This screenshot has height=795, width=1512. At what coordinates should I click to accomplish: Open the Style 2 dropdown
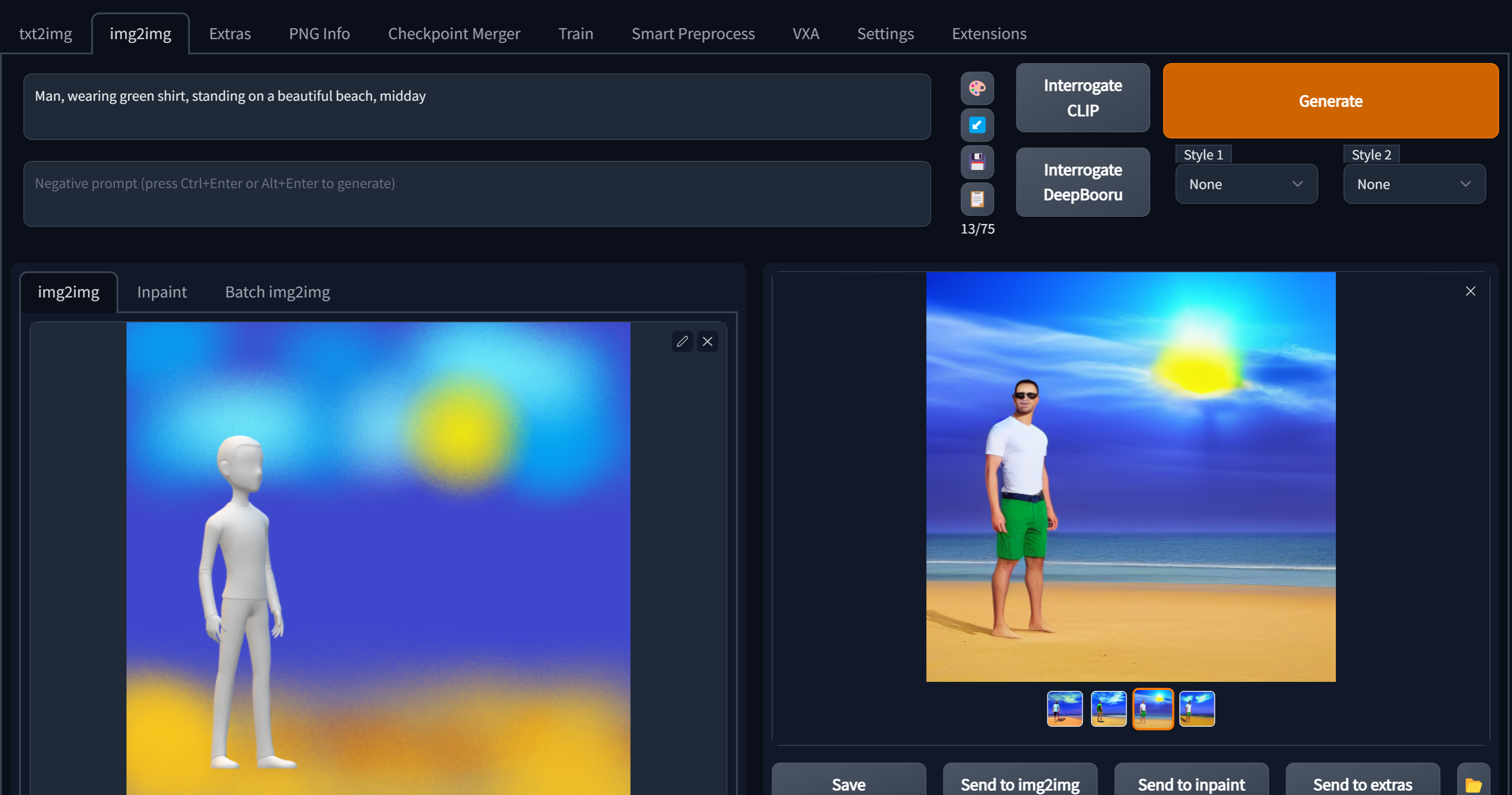click(1414, 184)
